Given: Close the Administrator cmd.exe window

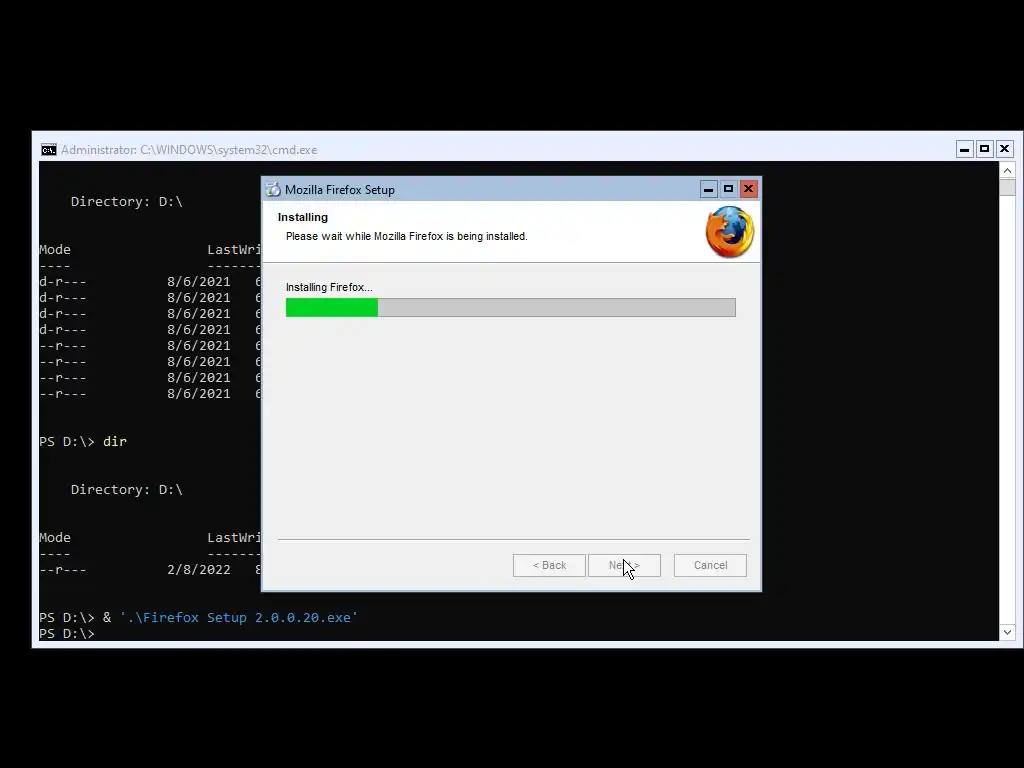Looking at the screenshot, I should 1004,149.
